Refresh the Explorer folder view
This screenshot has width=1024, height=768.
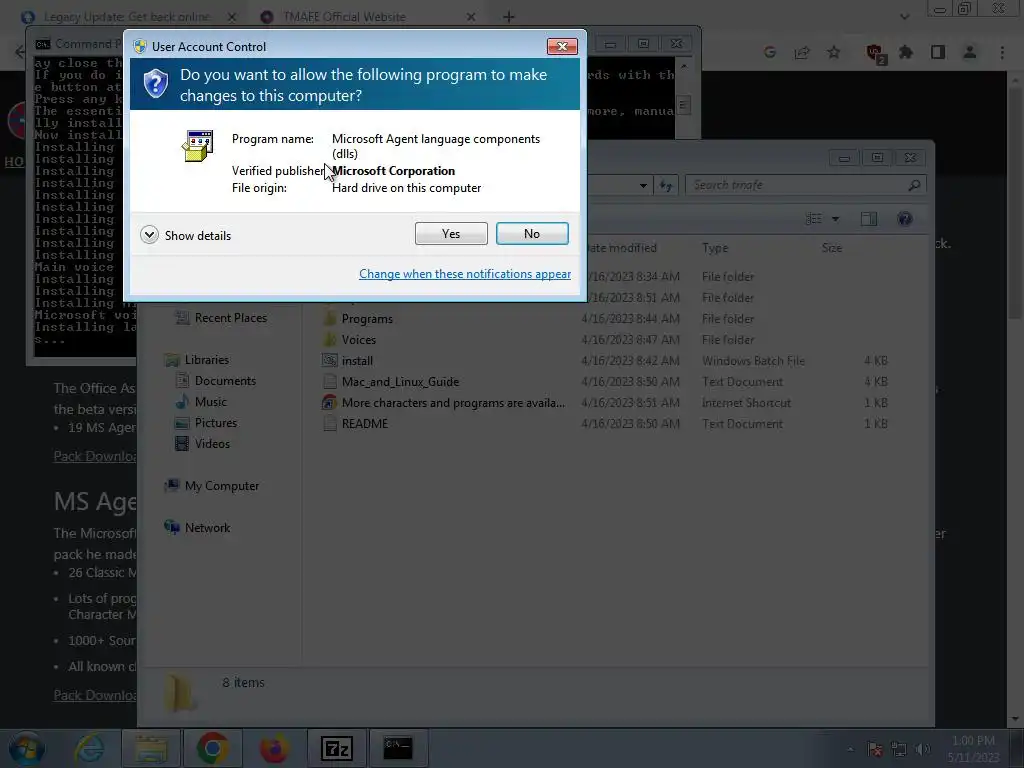point(665,185)
